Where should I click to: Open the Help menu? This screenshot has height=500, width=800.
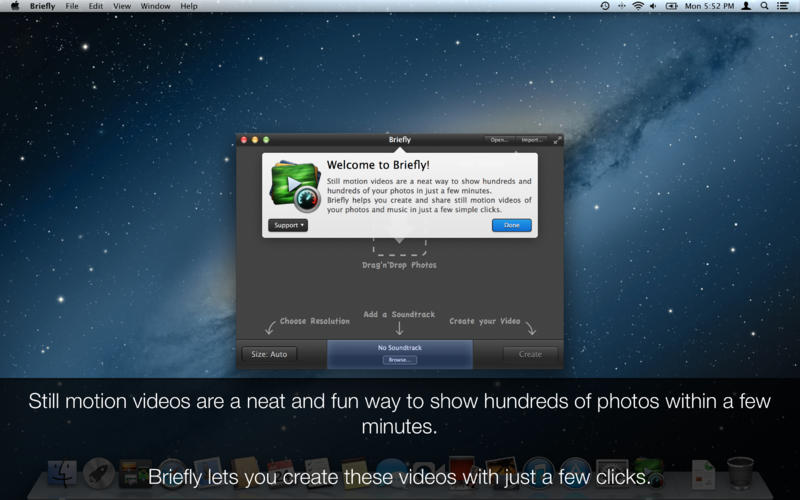tap(189, 6)
